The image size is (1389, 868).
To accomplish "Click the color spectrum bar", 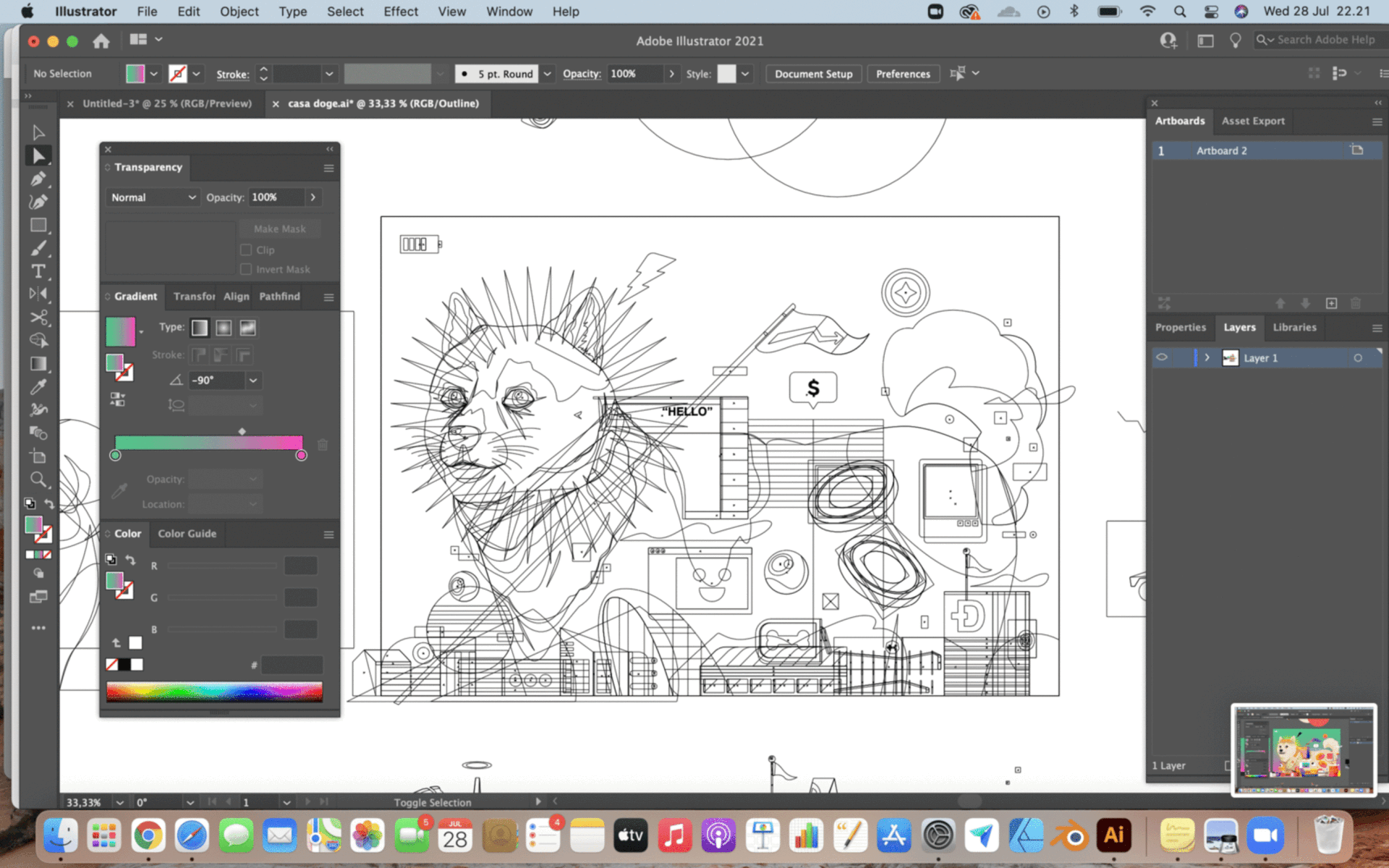I will pyautogui.click(x=214, y=691).
